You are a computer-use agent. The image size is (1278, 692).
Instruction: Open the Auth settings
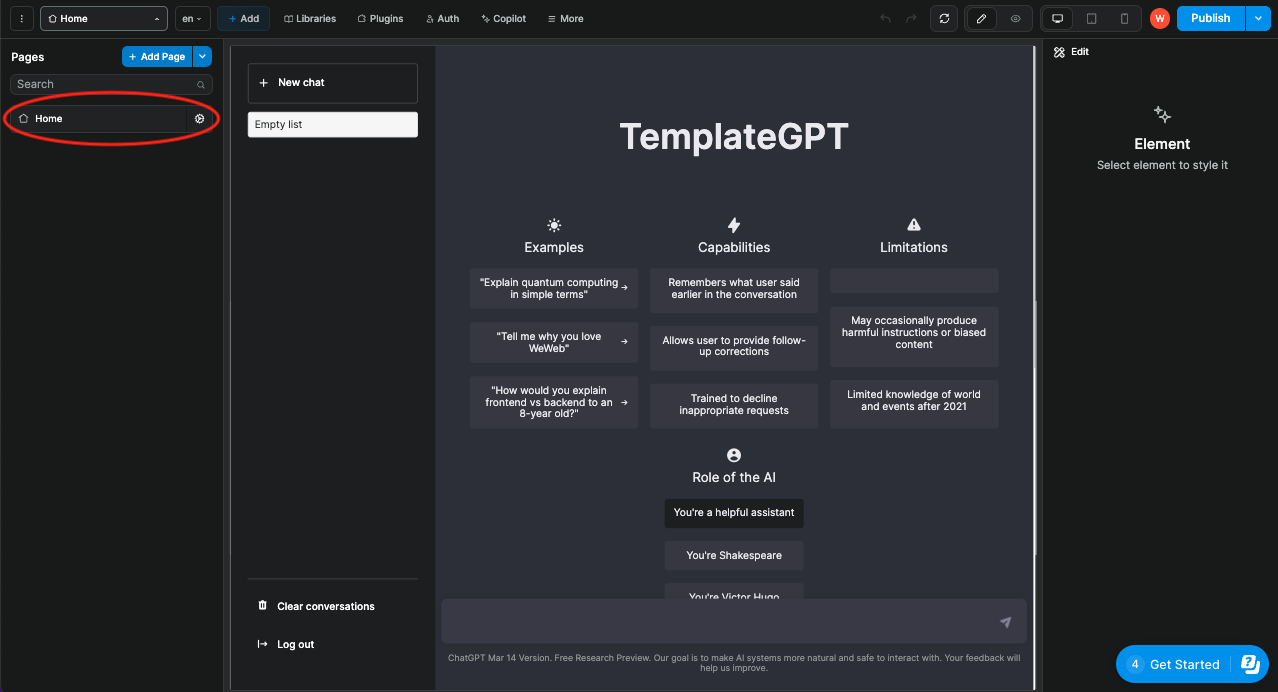(x=442, y=18)
